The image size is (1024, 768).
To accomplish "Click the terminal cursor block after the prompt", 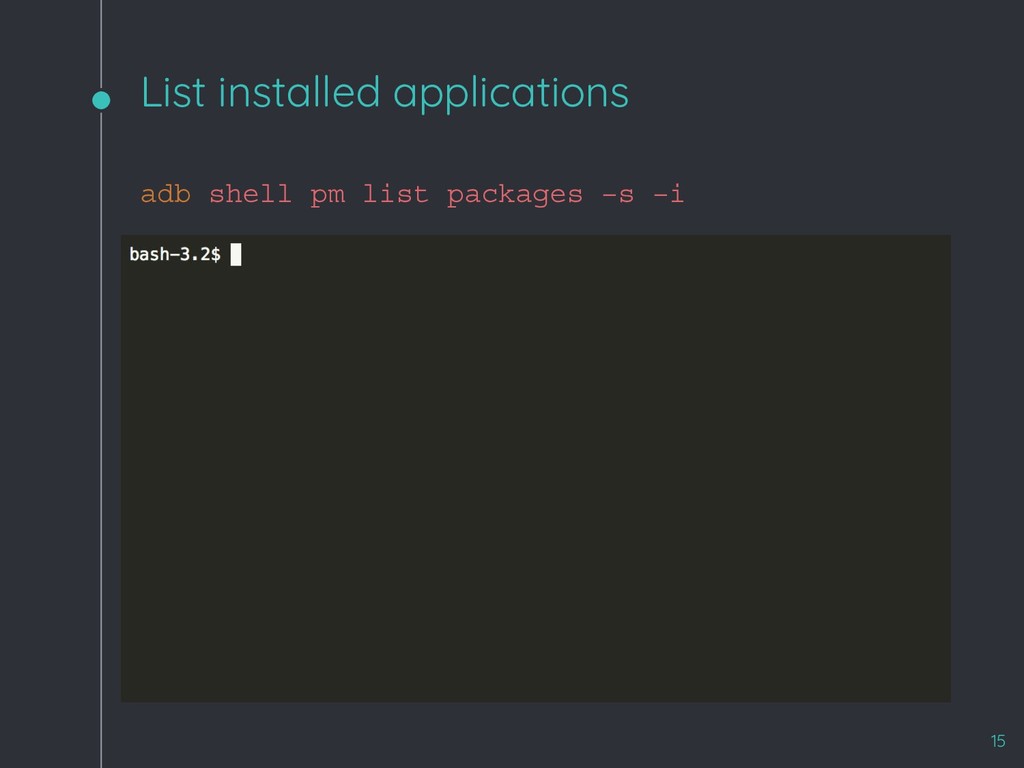I will 236,255.
